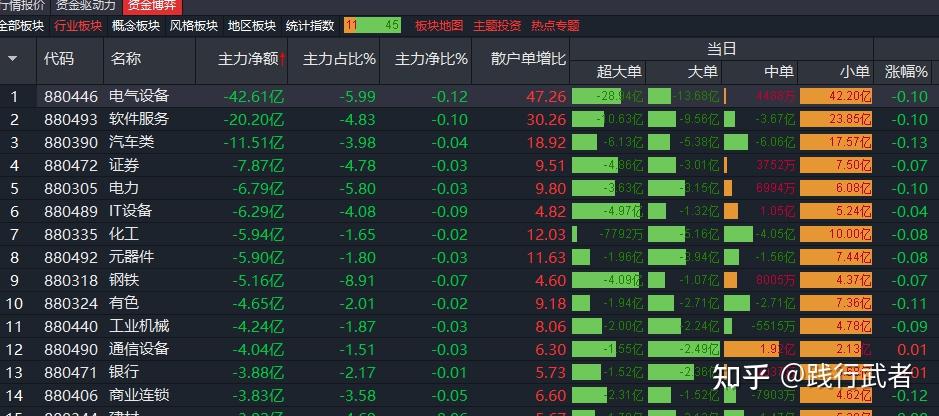The width and height of the screenshot is (939, 416).
Task: Click the -2.49亿 large order cell
Action: [684, 349]
